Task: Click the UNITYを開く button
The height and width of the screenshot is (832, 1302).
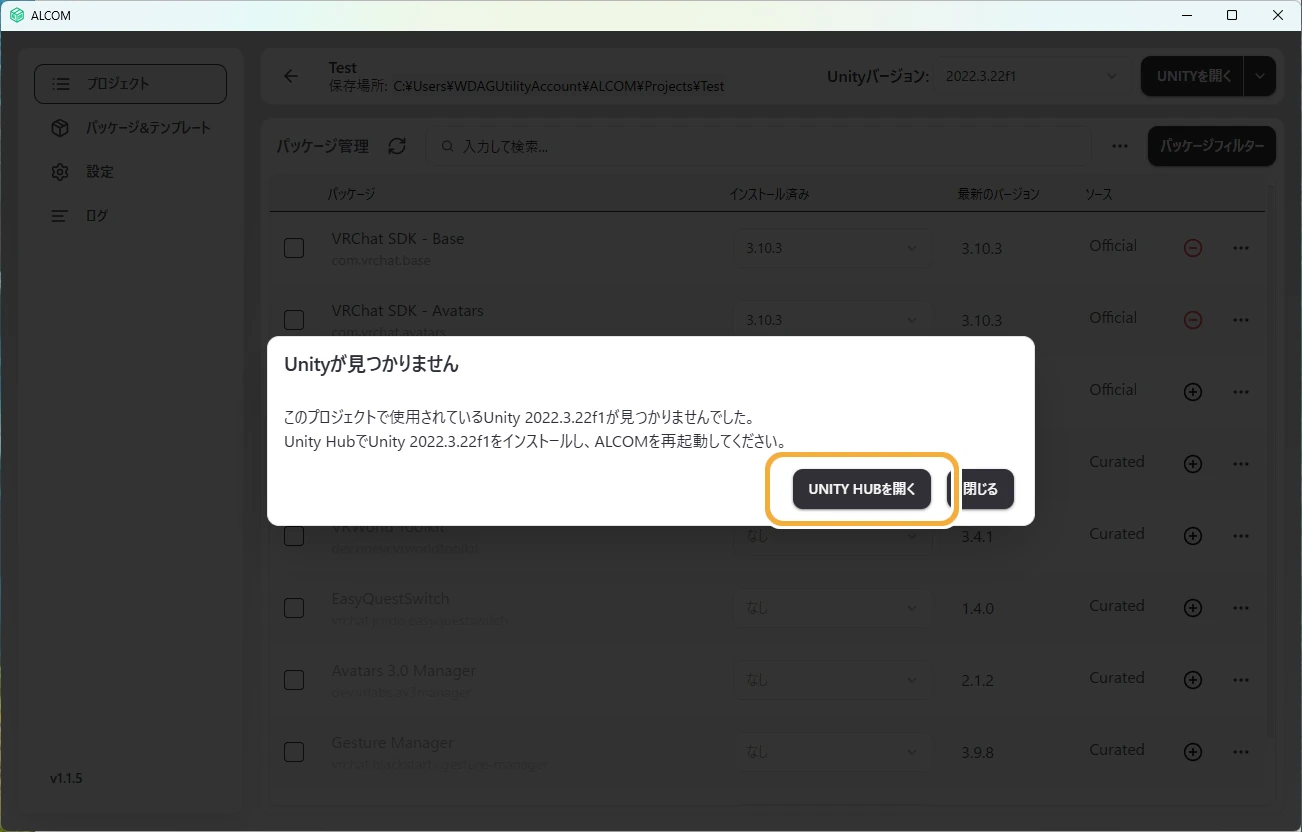Action: pyautogui.click(x=1193, y=76)
